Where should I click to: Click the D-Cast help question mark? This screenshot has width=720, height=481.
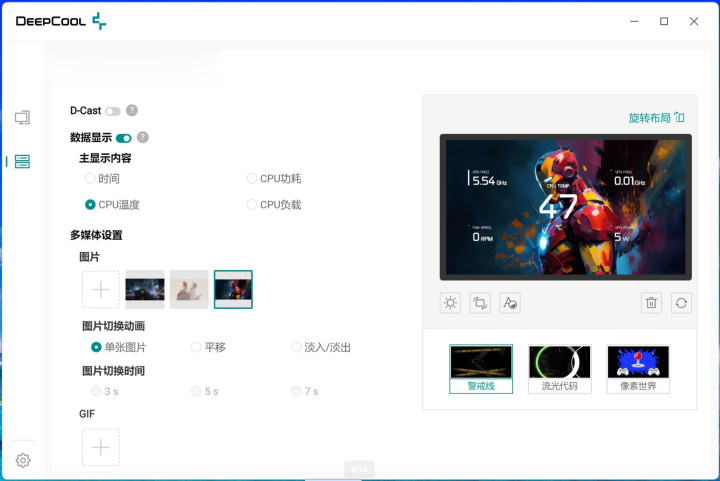(x=132, y=110)
